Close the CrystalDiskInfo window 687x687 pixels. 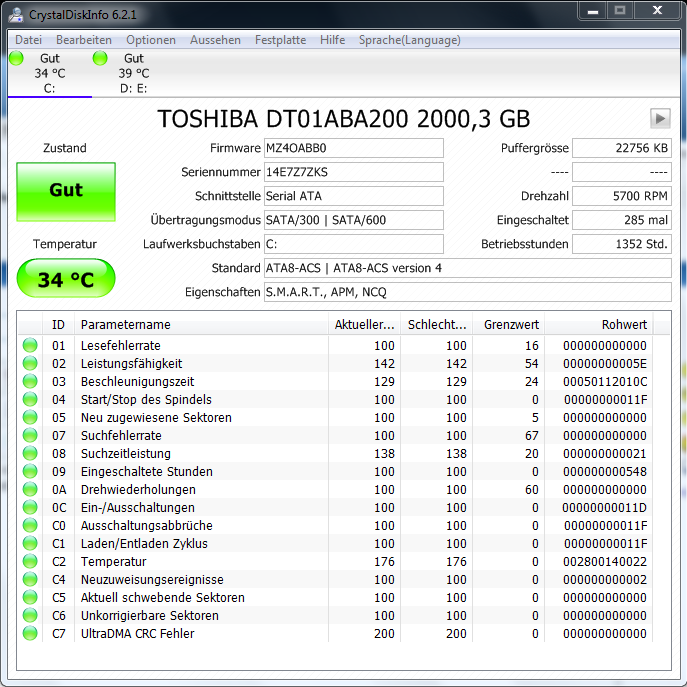point(657,11)
